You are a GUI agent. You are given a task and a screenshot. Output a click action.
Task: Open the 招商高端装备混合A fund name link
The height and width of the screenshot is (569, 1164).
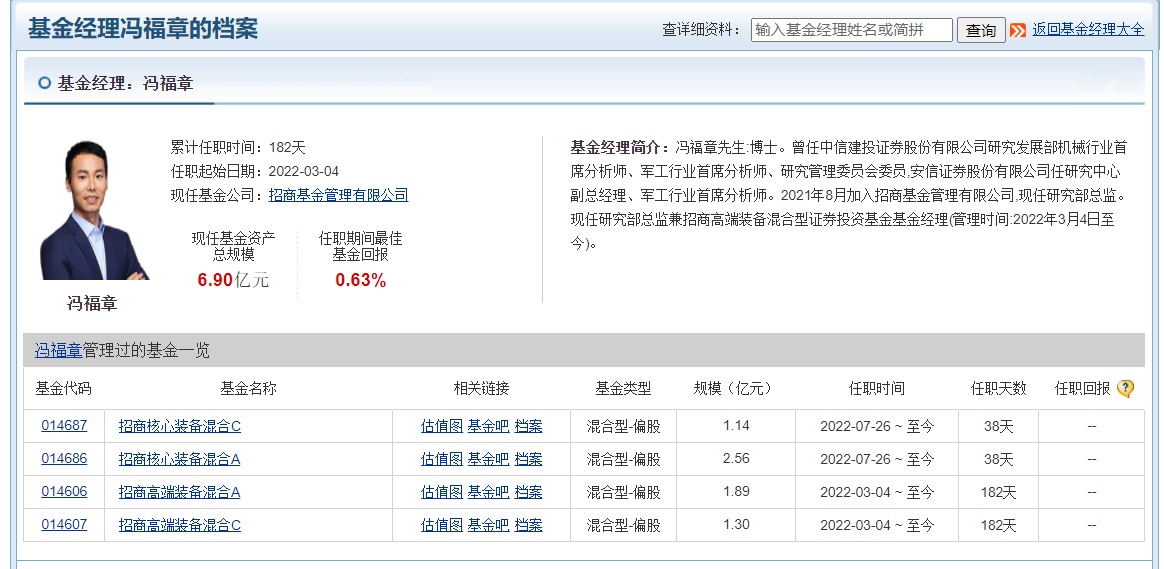(x=180, y=492)
